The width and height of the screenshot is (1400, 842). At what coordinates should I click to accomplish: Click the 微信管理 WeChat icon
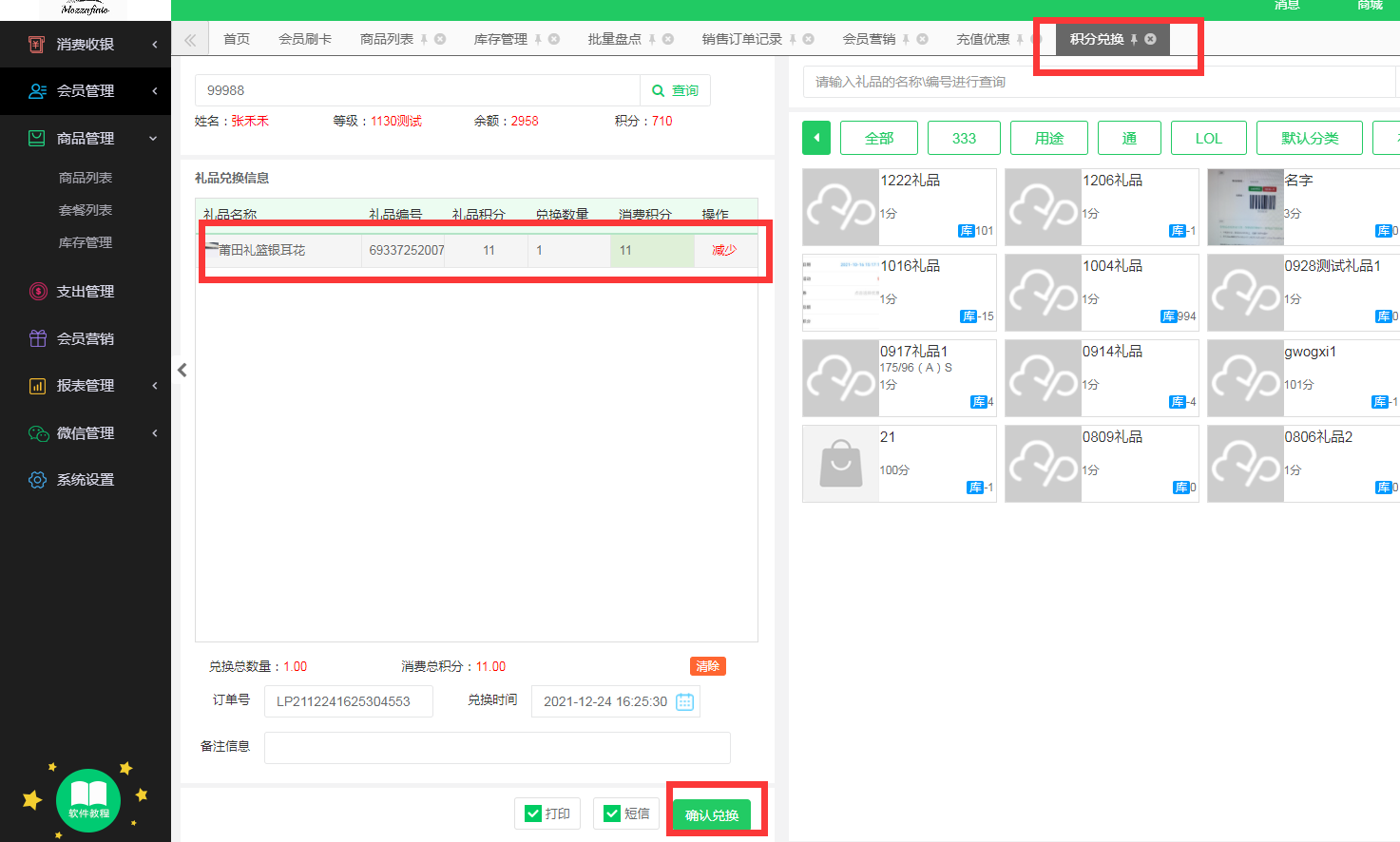(x=37, y=433)
